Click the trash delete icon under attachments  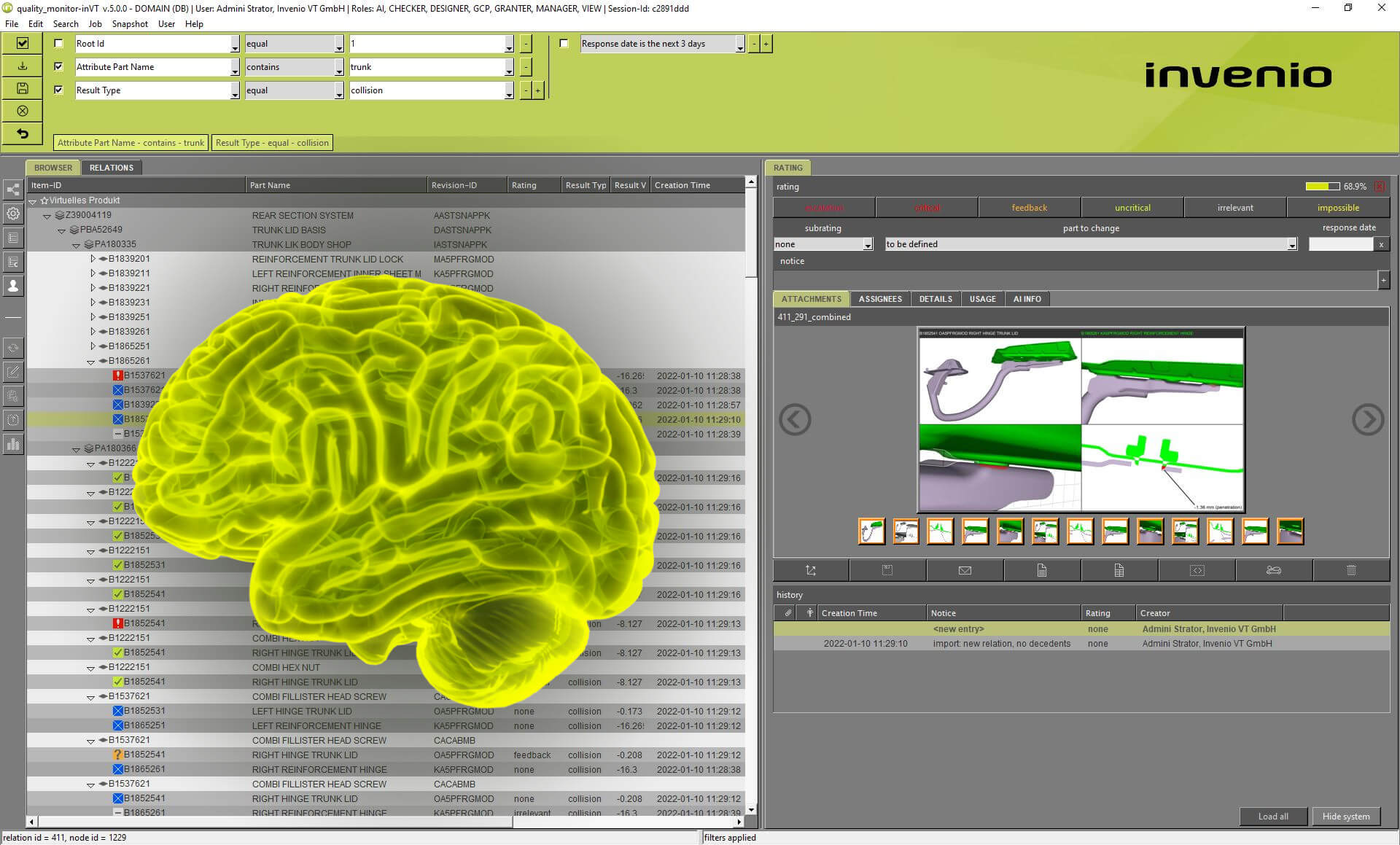[x=1351, y=570]
